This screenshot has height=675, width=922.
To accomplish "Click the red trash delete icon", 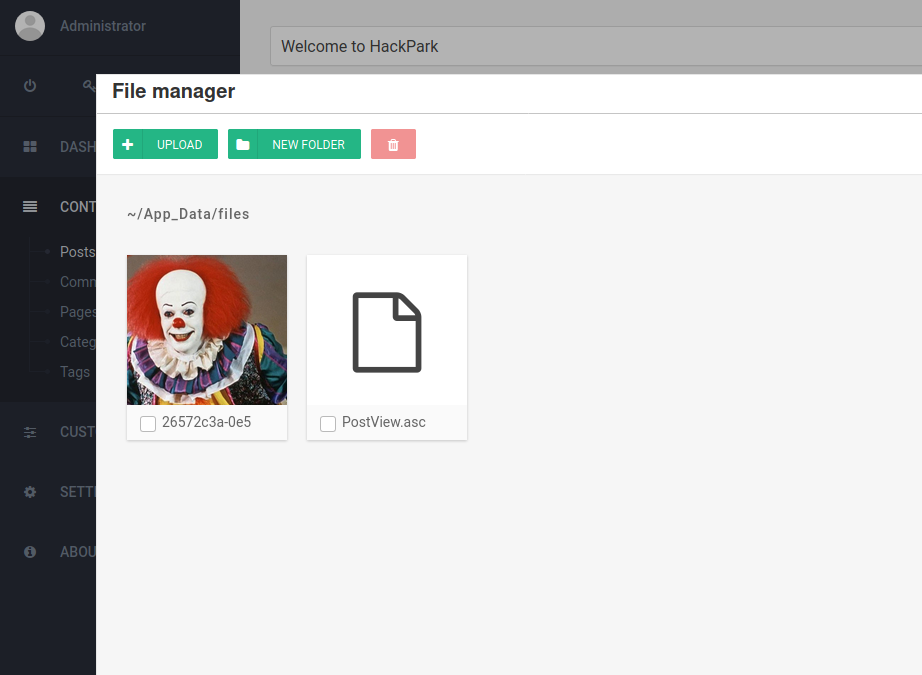I will click(x=393, y=144).
